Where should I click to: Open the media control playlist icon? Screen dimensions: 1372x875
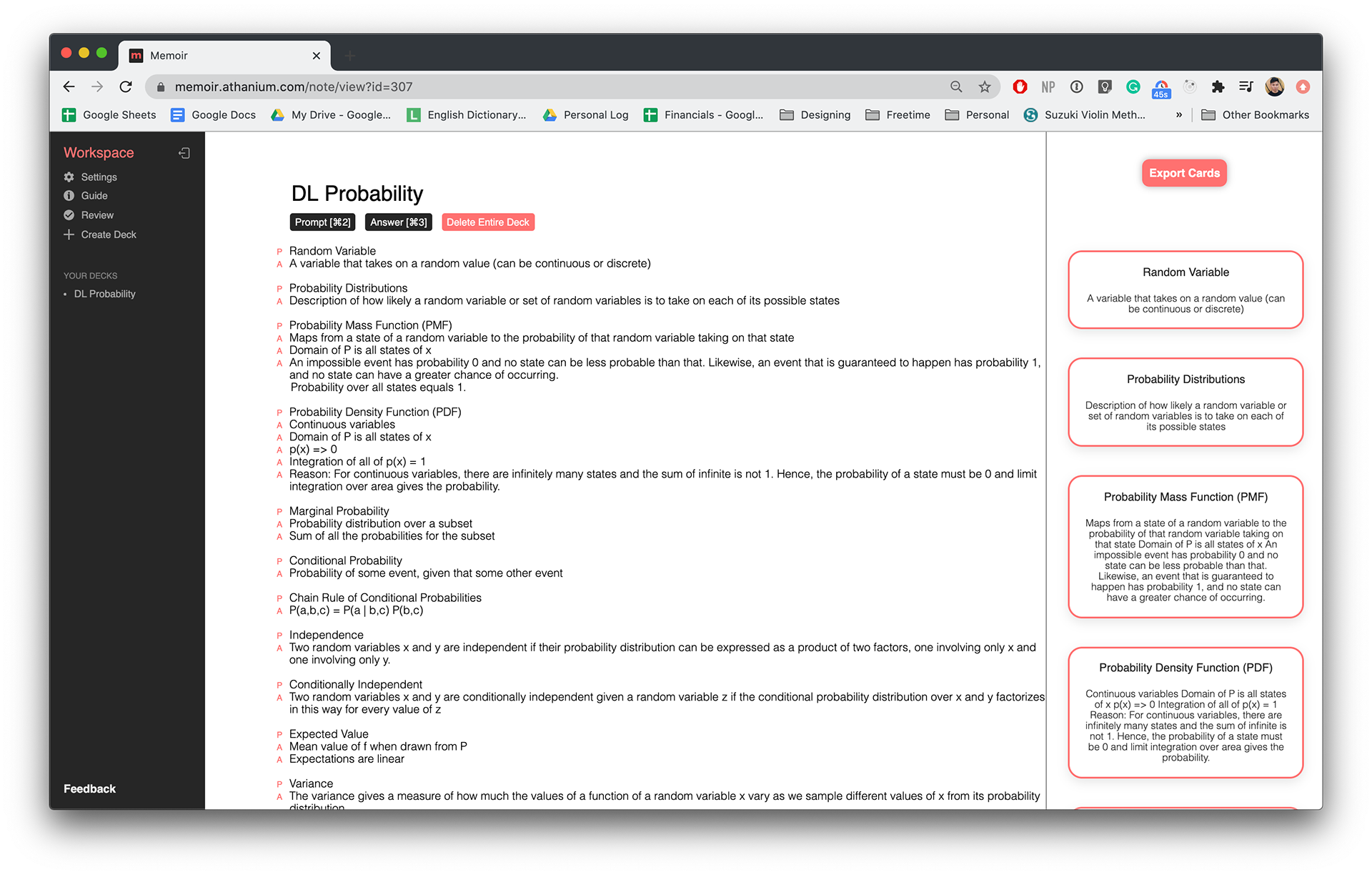[x=1246, y=86]
